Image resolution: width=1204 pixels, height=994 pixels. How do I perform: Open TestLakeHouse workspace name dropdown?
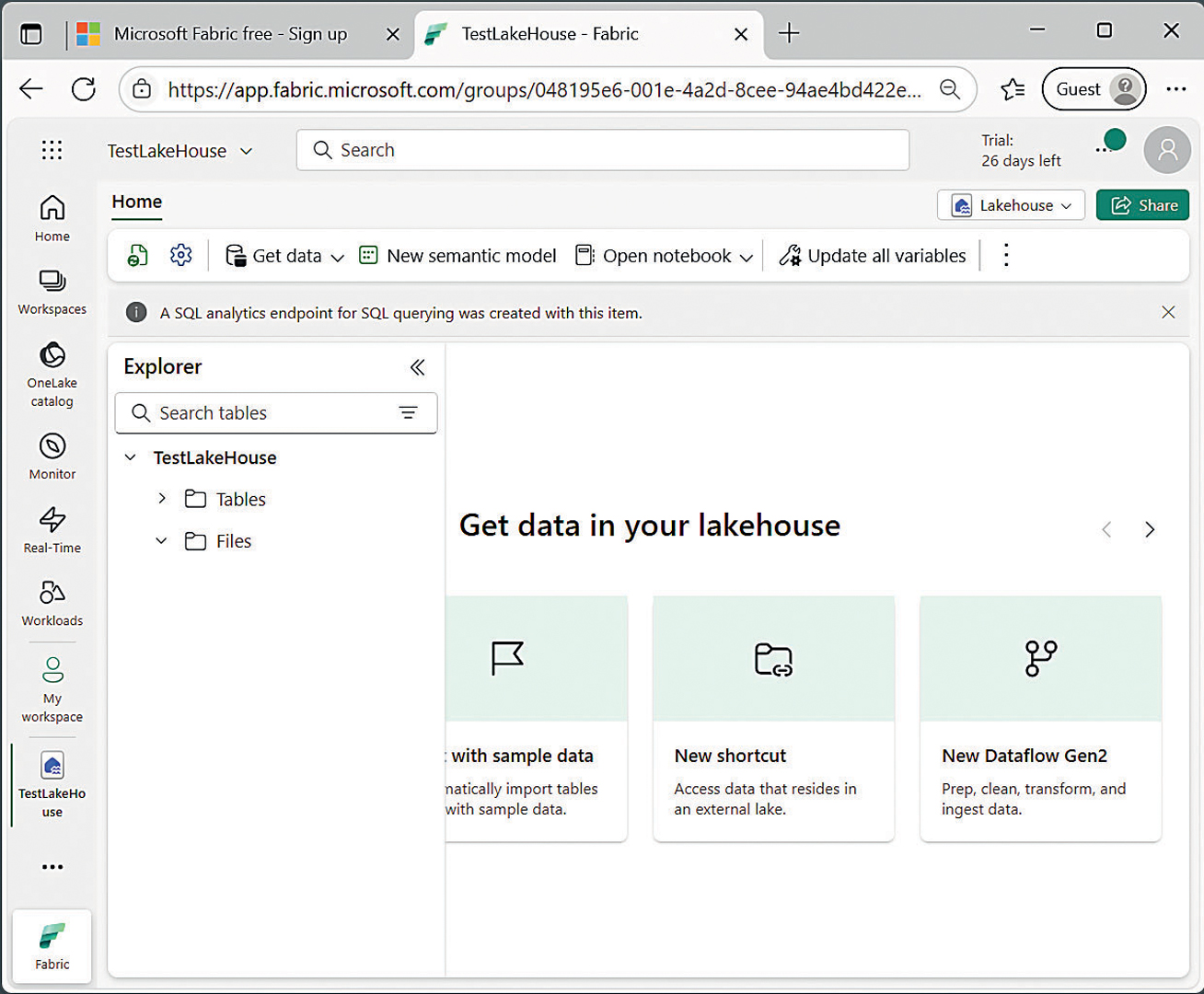180,151
